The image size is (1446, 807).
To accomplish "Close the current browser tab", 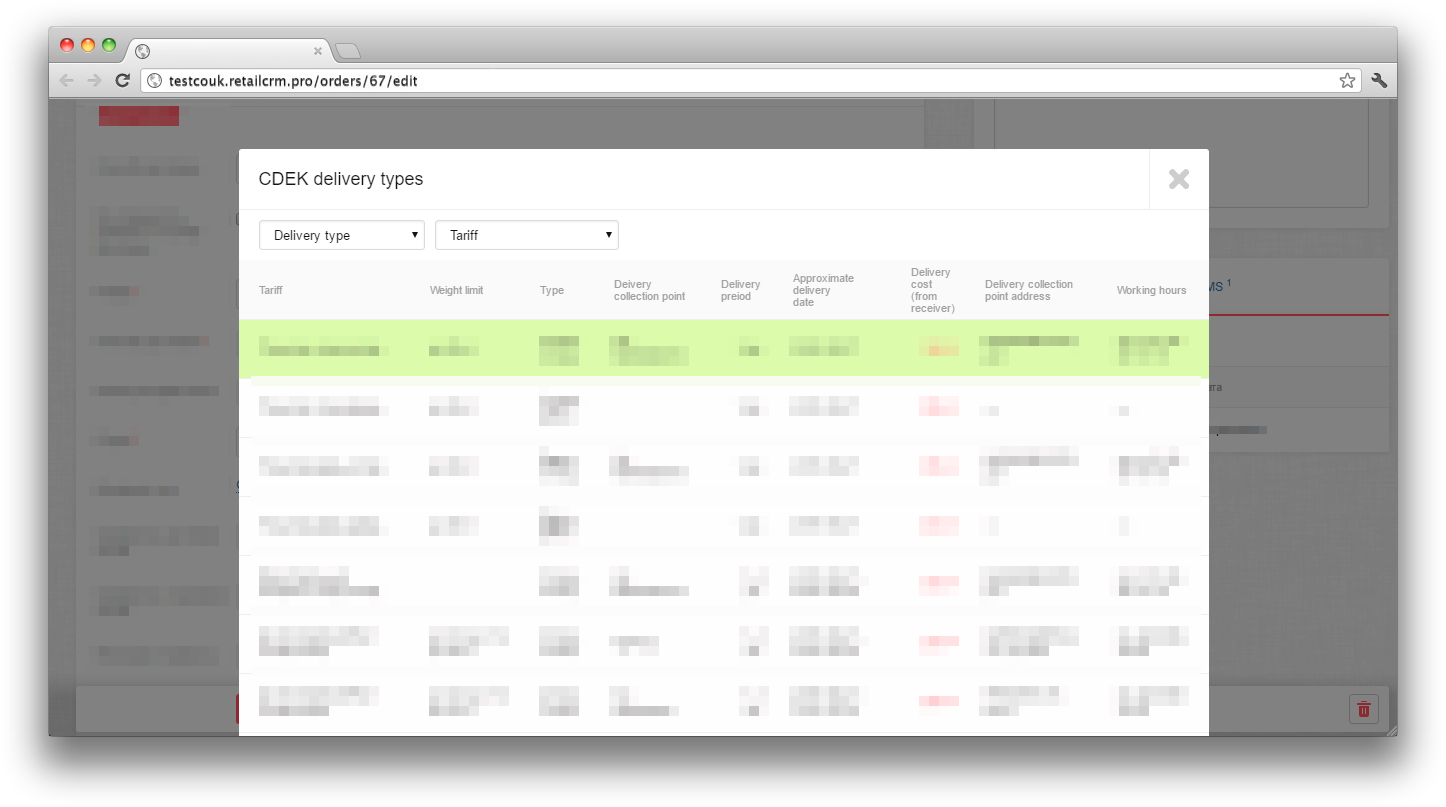I will point(318,50).
